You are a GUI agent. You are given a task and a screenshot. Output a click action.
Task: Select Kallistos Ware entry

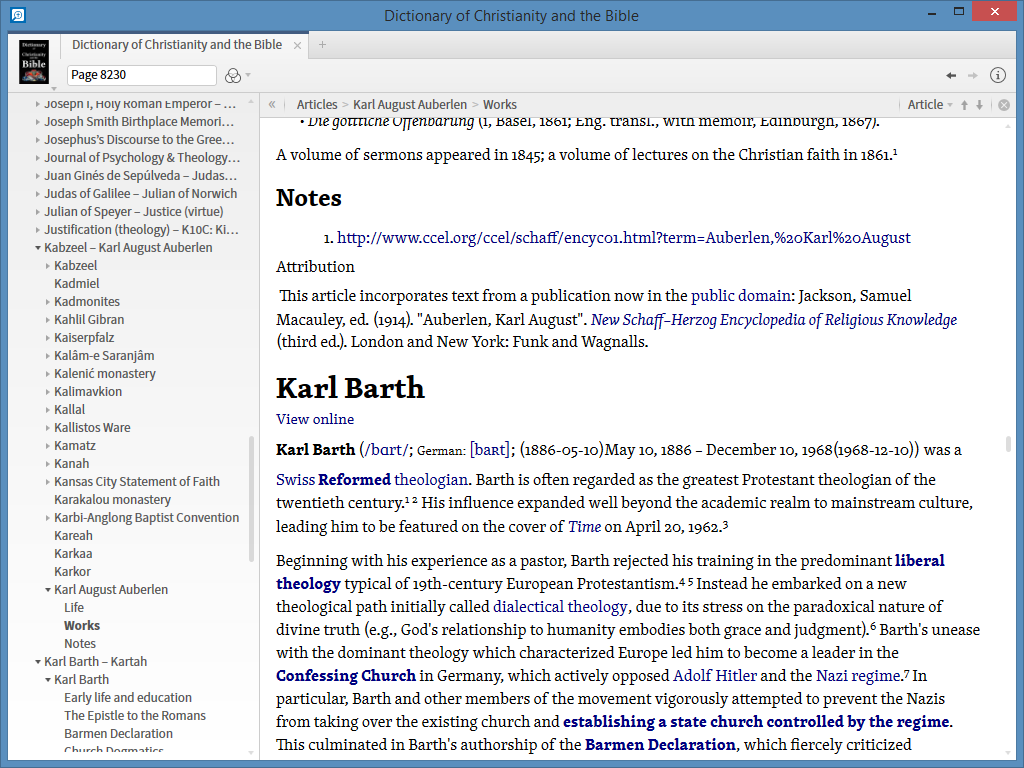[x=92, y=428]
